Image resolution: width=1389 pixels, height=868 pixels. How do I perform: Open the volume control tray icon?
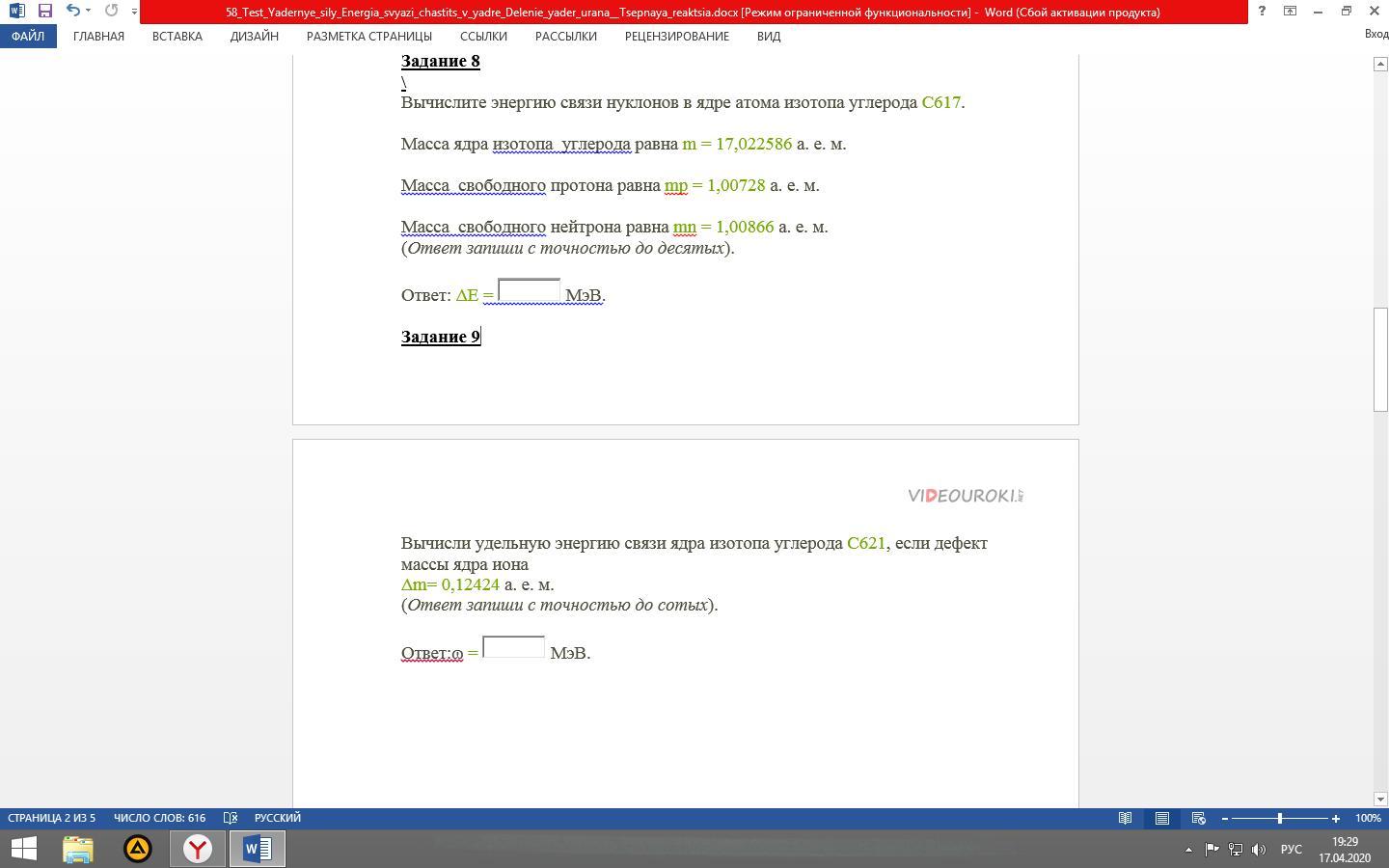[1258, 850]
